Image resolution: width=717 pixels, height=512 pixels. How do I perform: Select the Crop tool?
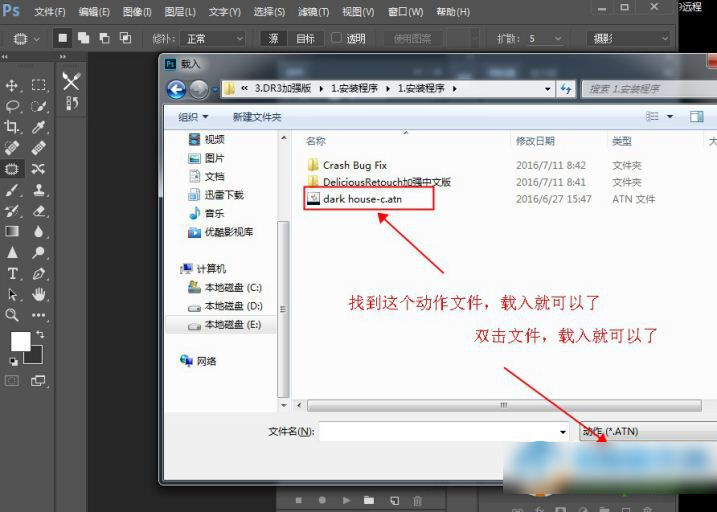[x=11, y=127]
